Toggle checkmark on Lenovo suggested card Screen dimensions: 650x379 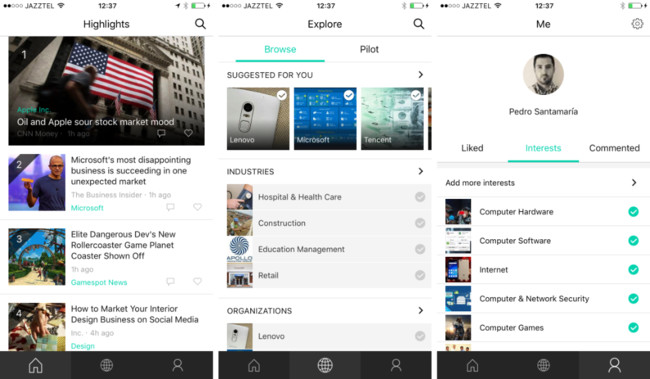pyautogui.click(x=282, y=95)
